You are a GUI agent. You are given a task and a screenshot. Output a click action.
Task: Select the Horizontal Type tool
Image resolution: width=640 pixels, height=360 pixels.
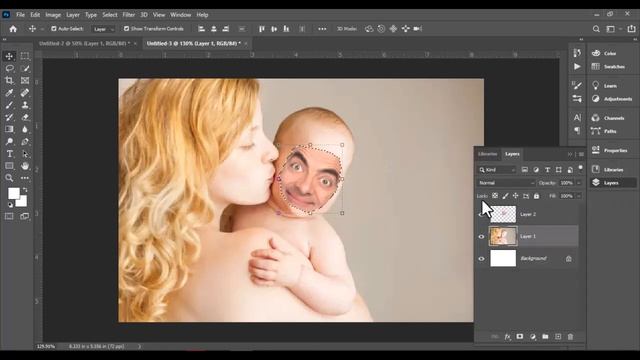click(x=9, y=154)
